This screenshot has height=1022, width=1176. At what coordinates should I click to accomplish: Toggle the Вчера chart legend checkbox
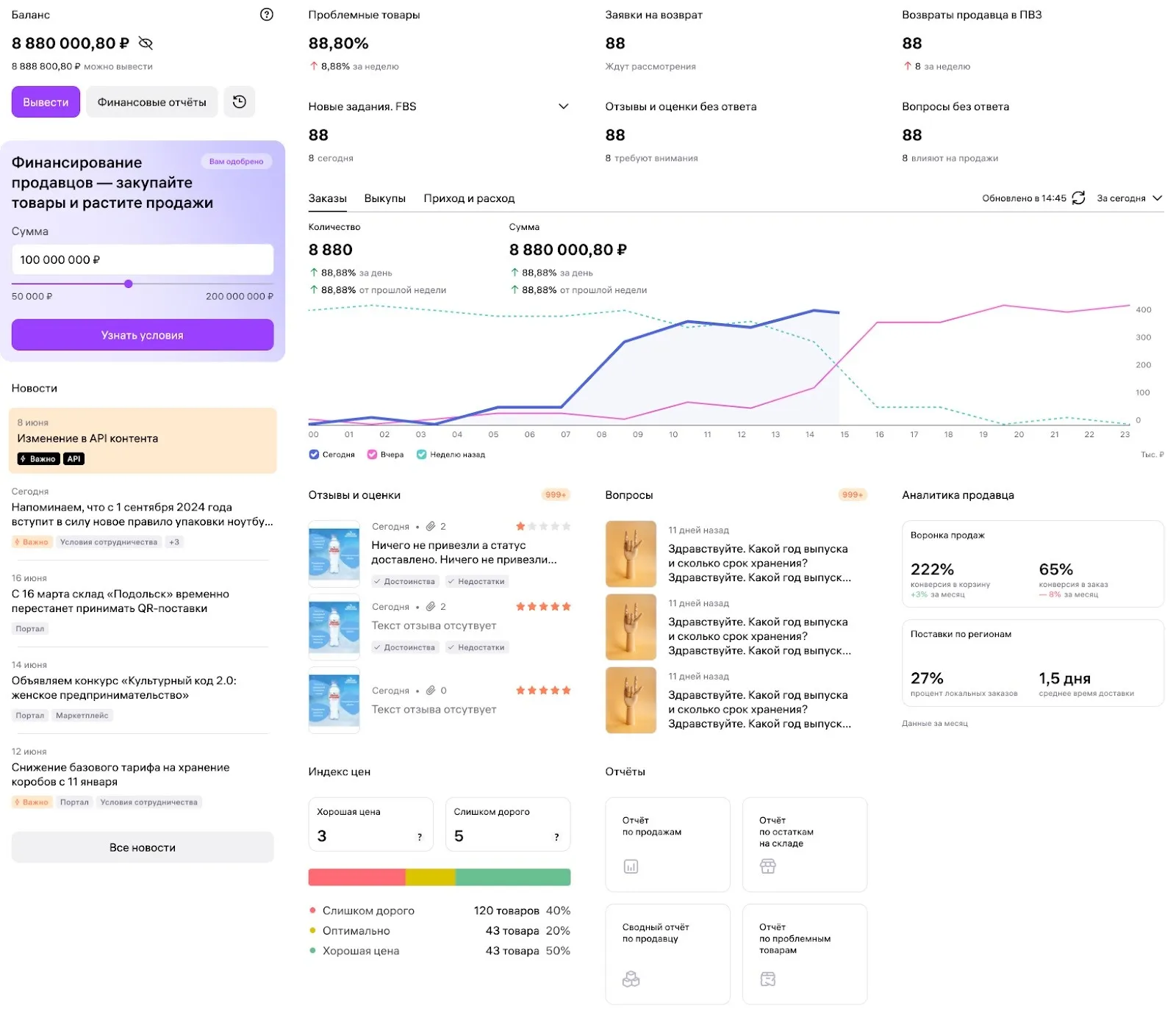coord(372,455)
